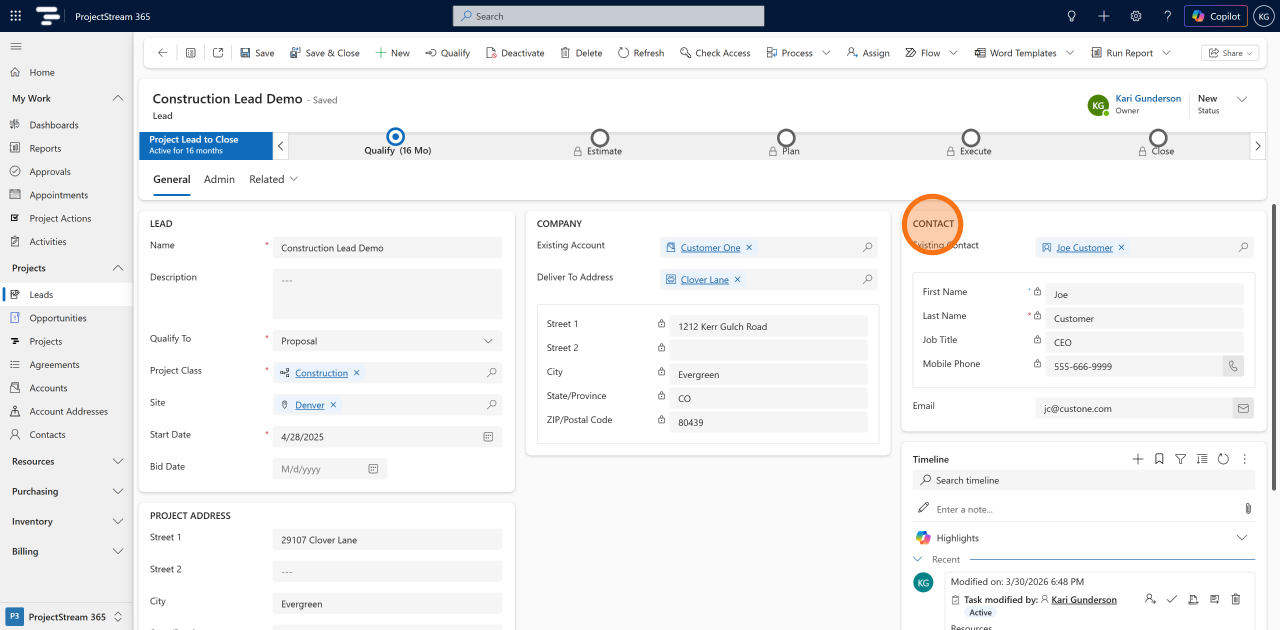
Task: Open the ProjectStream 365 area switcher
Action: click(66, 617)
